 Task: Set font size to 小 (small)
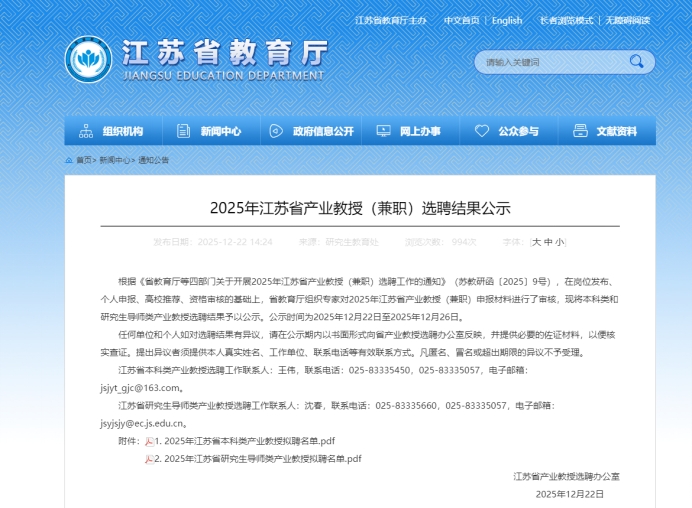[x=560, y=242]
